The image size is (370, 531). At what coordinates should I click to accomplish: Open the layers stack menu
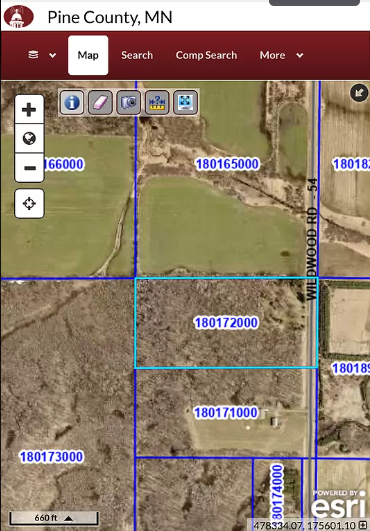coord(42,55)
